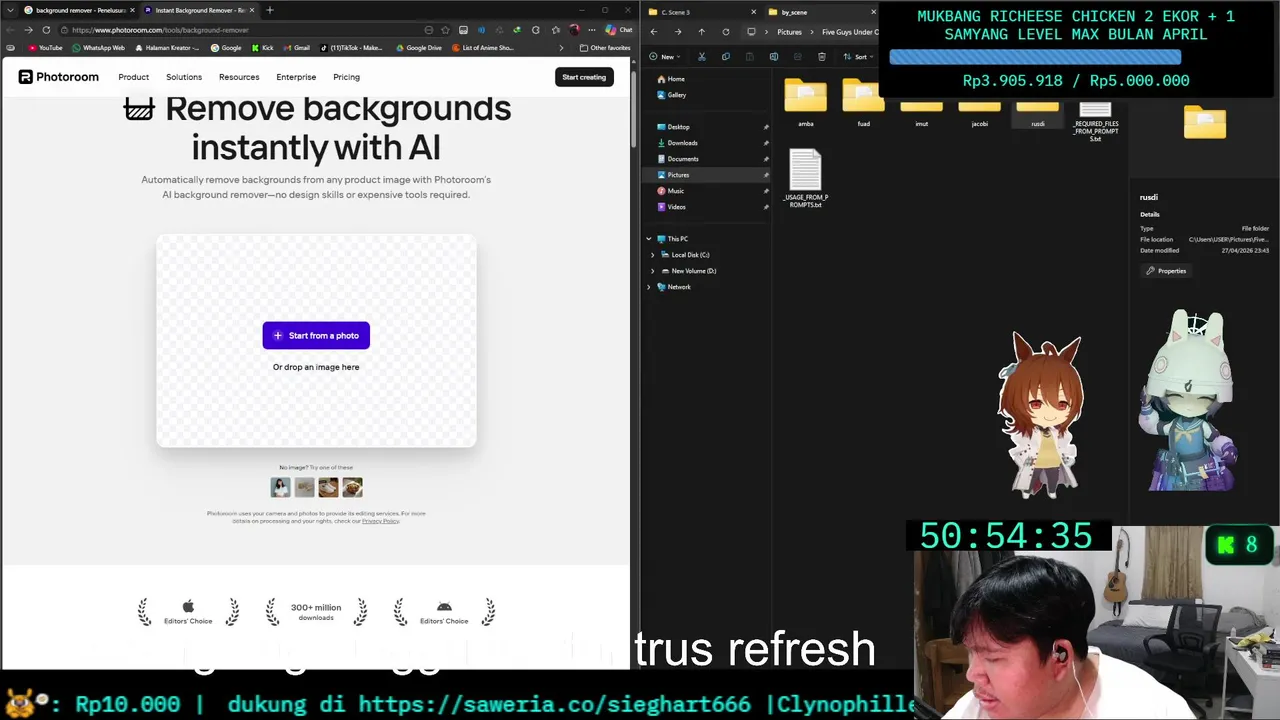This screenshot has width=1280, height=720.
Task: Choose the last sample image thumbnail
Action: 352,487
